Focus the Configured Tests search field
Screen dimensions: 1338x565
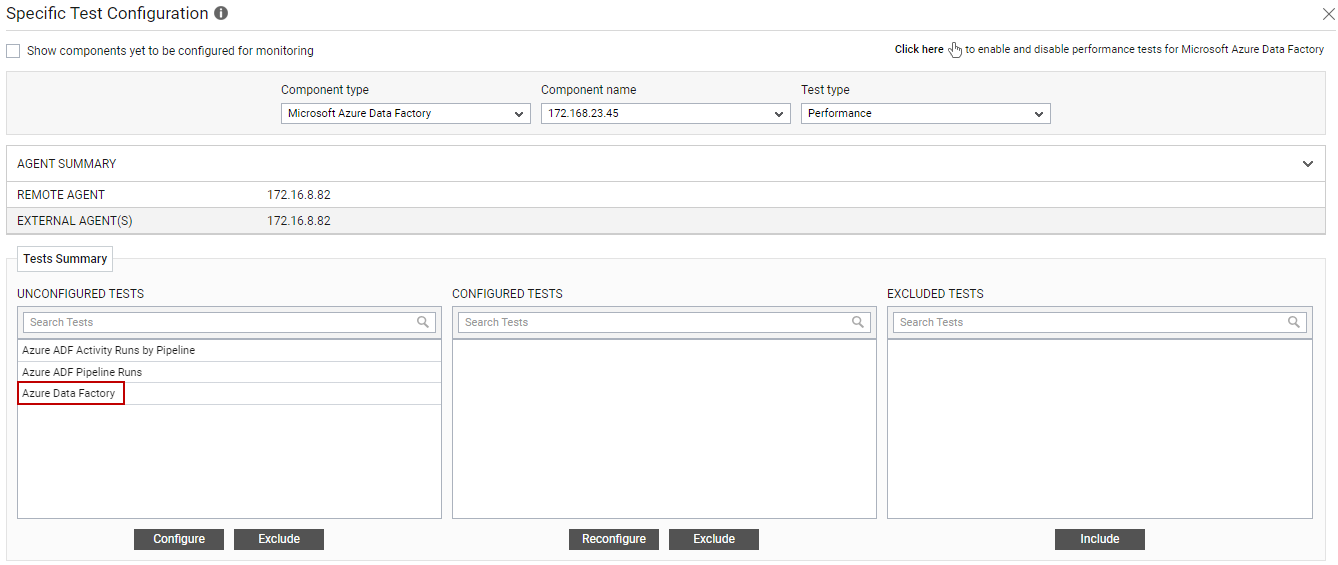pos(664,322)
